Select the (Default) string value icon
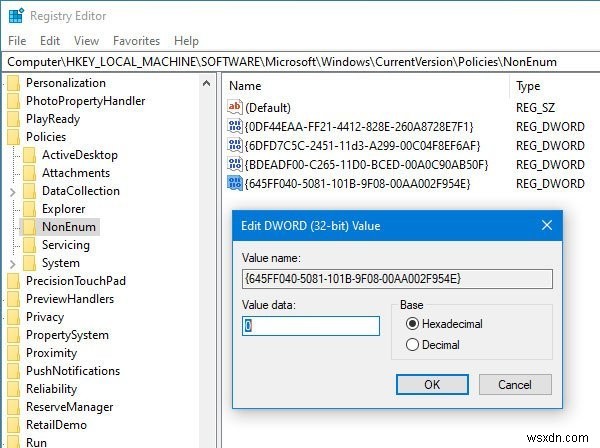Screen dimensions: 600x448 [234, 107]
